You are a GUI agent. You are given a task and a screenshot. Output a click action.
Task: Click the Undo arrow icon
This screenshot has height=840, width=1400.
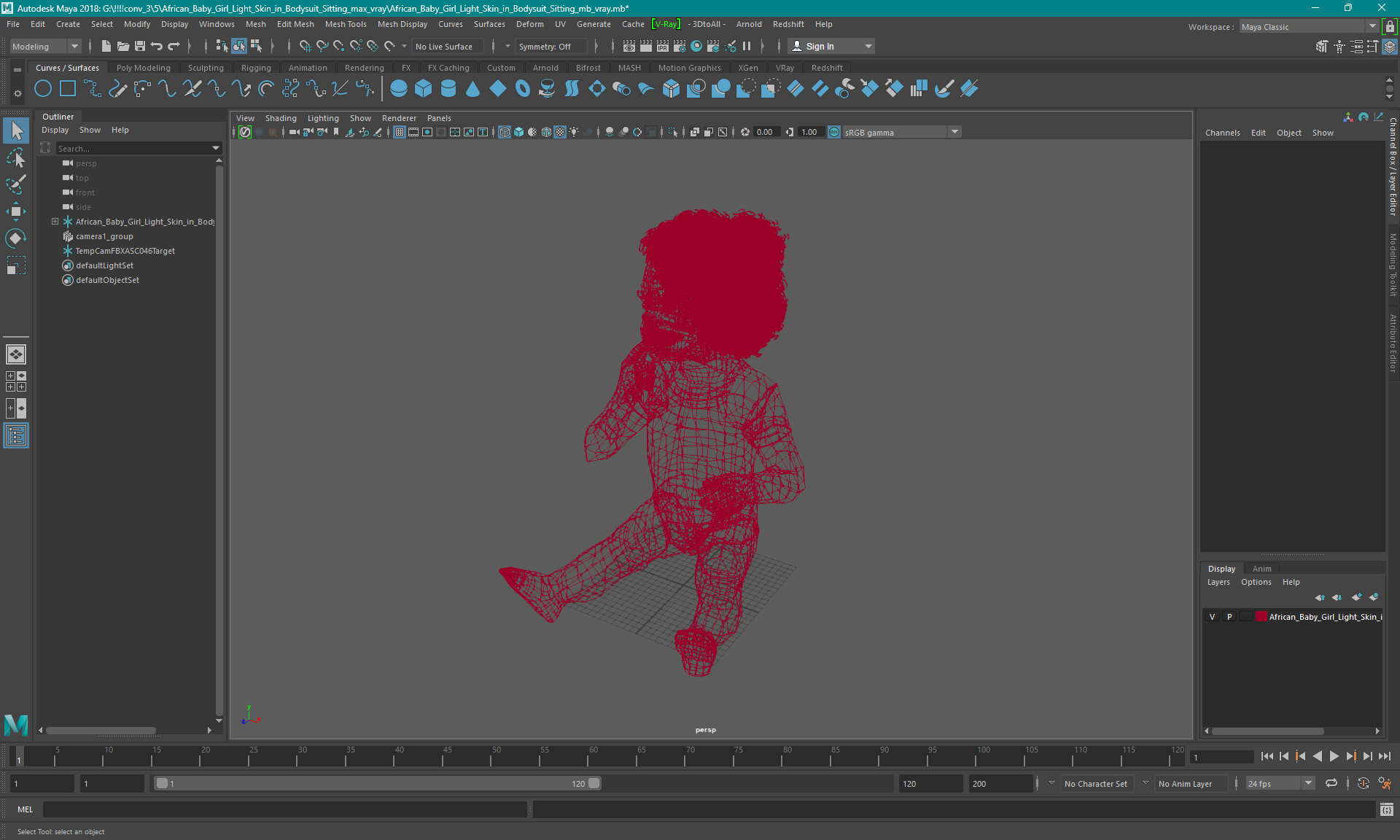tap(157, 46)
